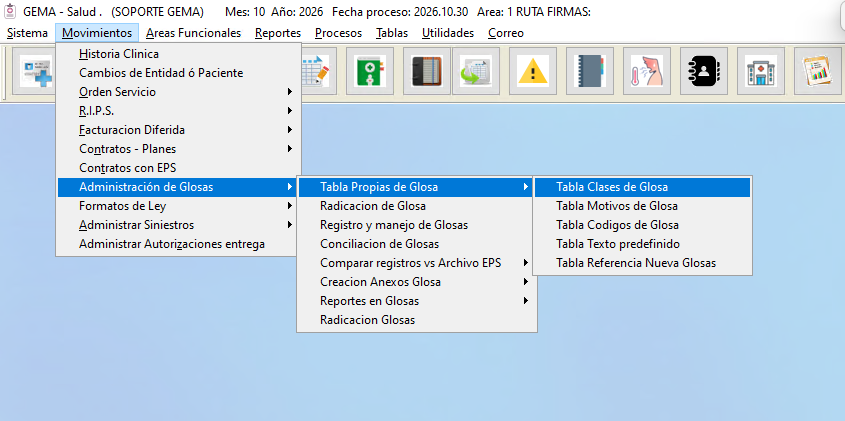Open the Utilidades menu
The image size is (845, 421).
click(448, 33)
